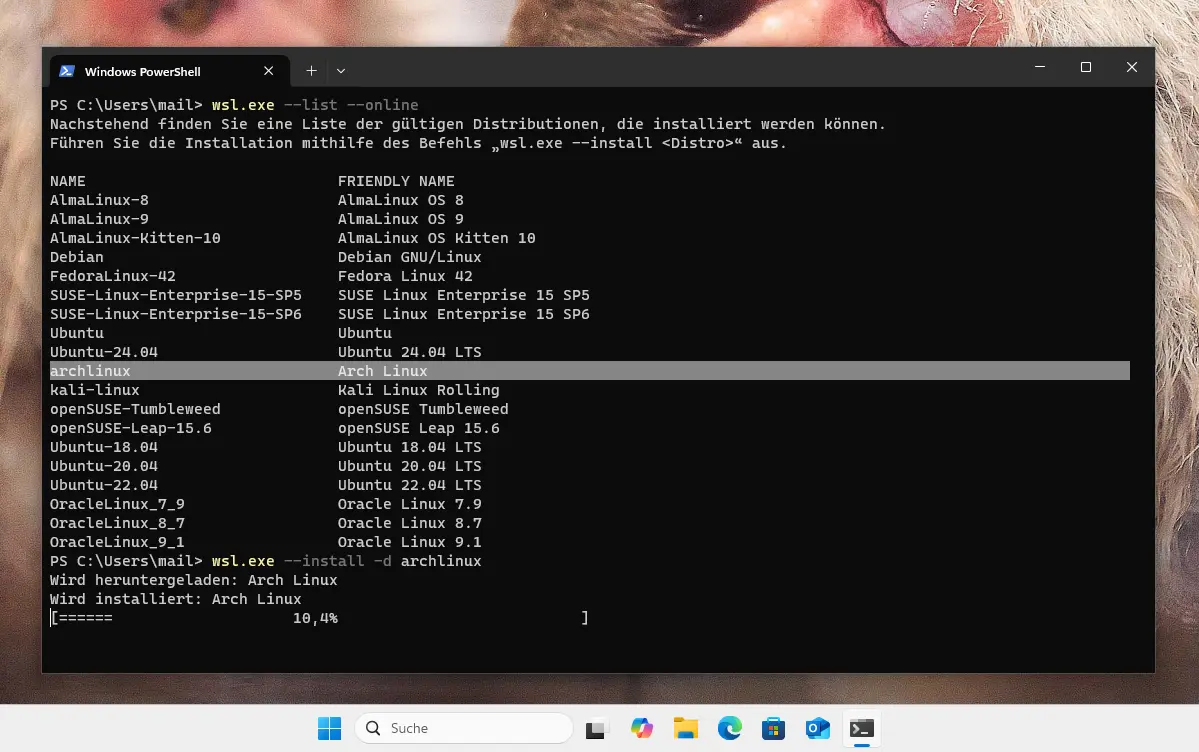This screenshot has width=1199, height=752.
Task: Click the kali-linux distribution name
Action: 95,390
